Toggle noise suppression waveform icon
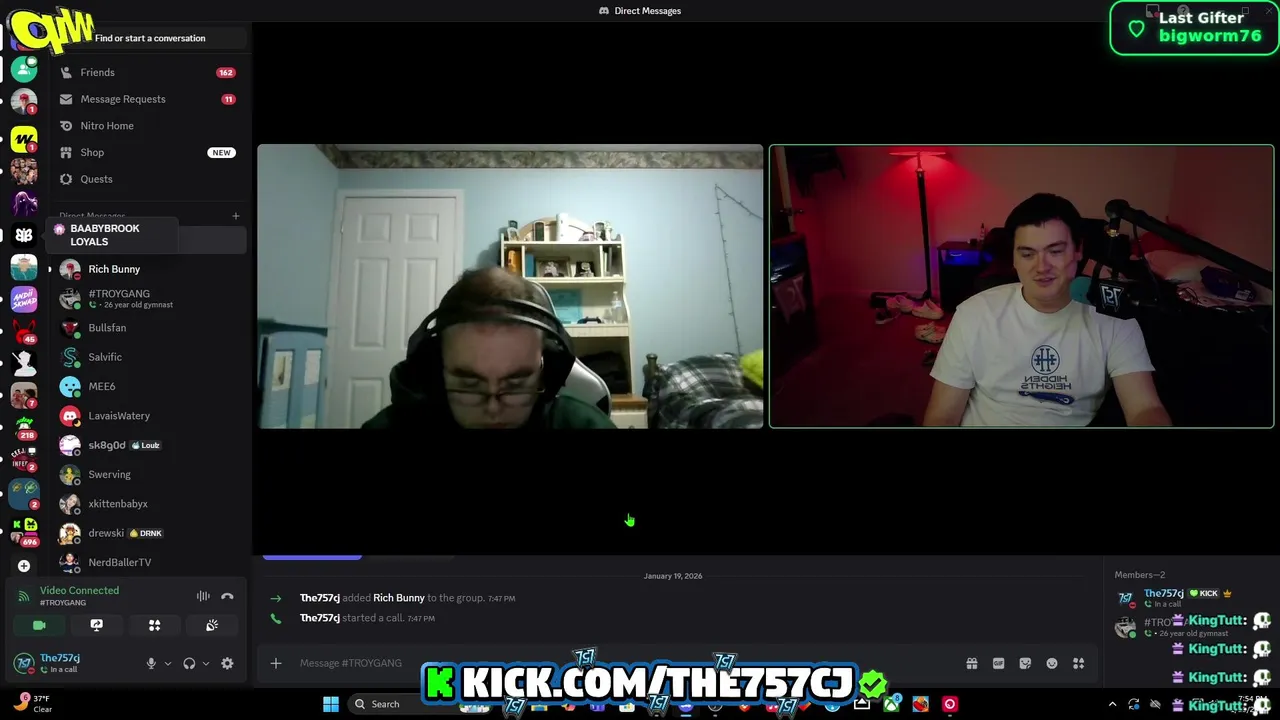Viewport: 1280px width, 720px height. [203, 596]
